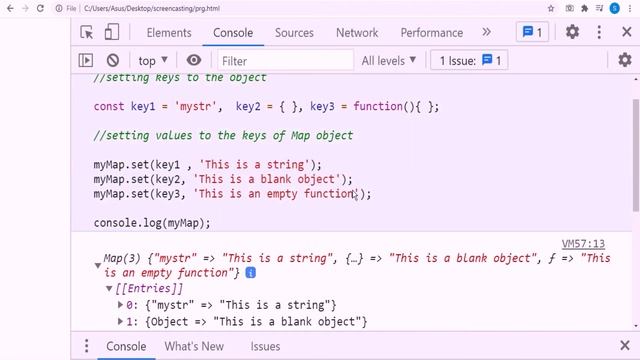The width and height of the screenshot is (640, 360).
Task: Toggle the device toolbar icon
Action: 111,32
